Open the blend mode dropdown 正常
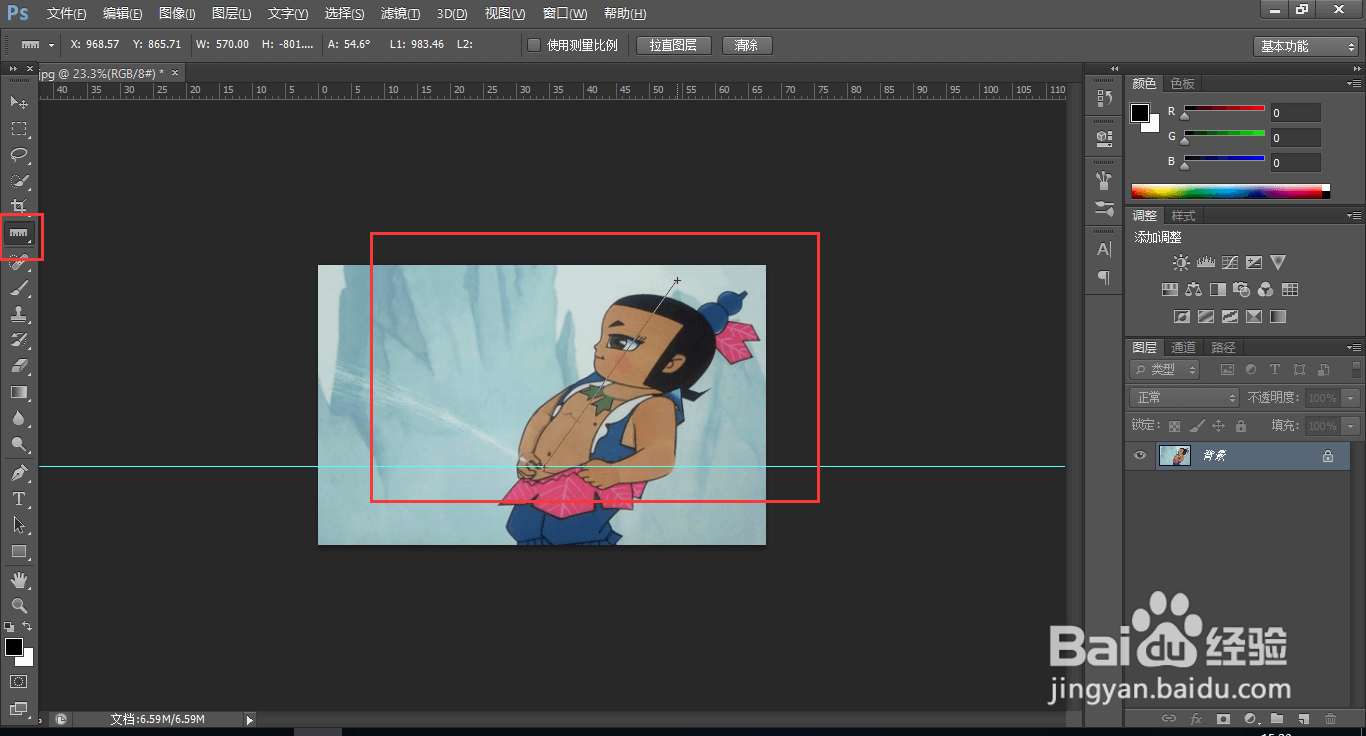Image resolution: width=1366 pixels, height=736 pixels. point(1184,398)
